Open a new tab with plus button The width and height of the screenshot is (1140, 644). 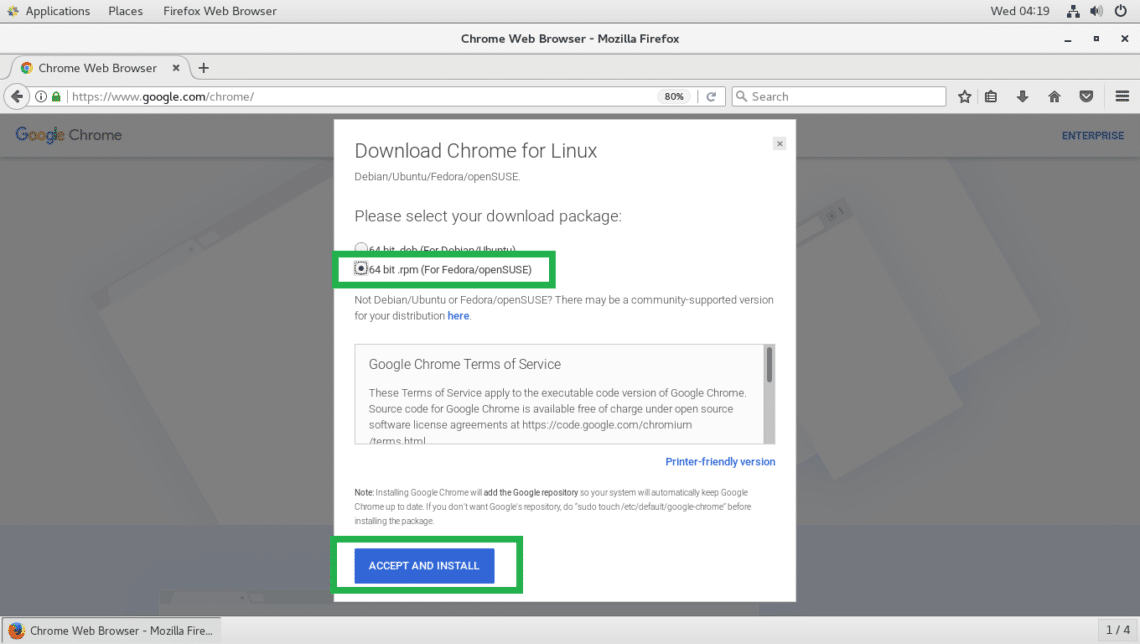tap(204, 68)
